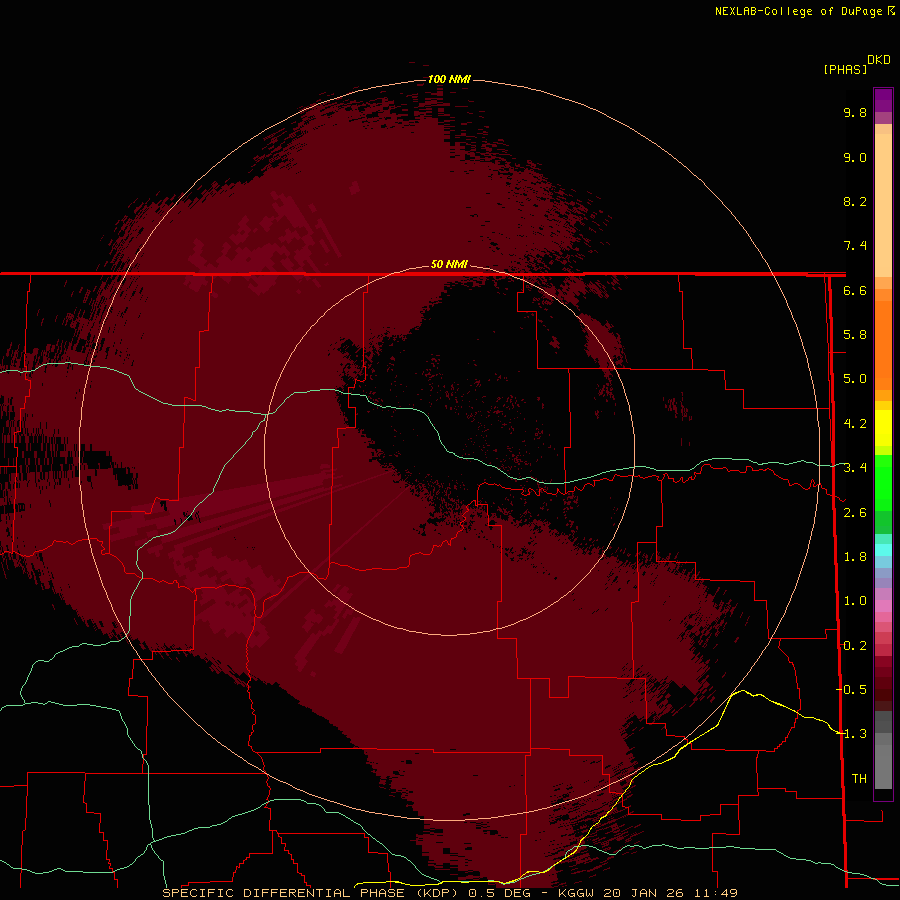Click the purple color band at the top of the legend
Screen dimensions: 900x900
883,100
